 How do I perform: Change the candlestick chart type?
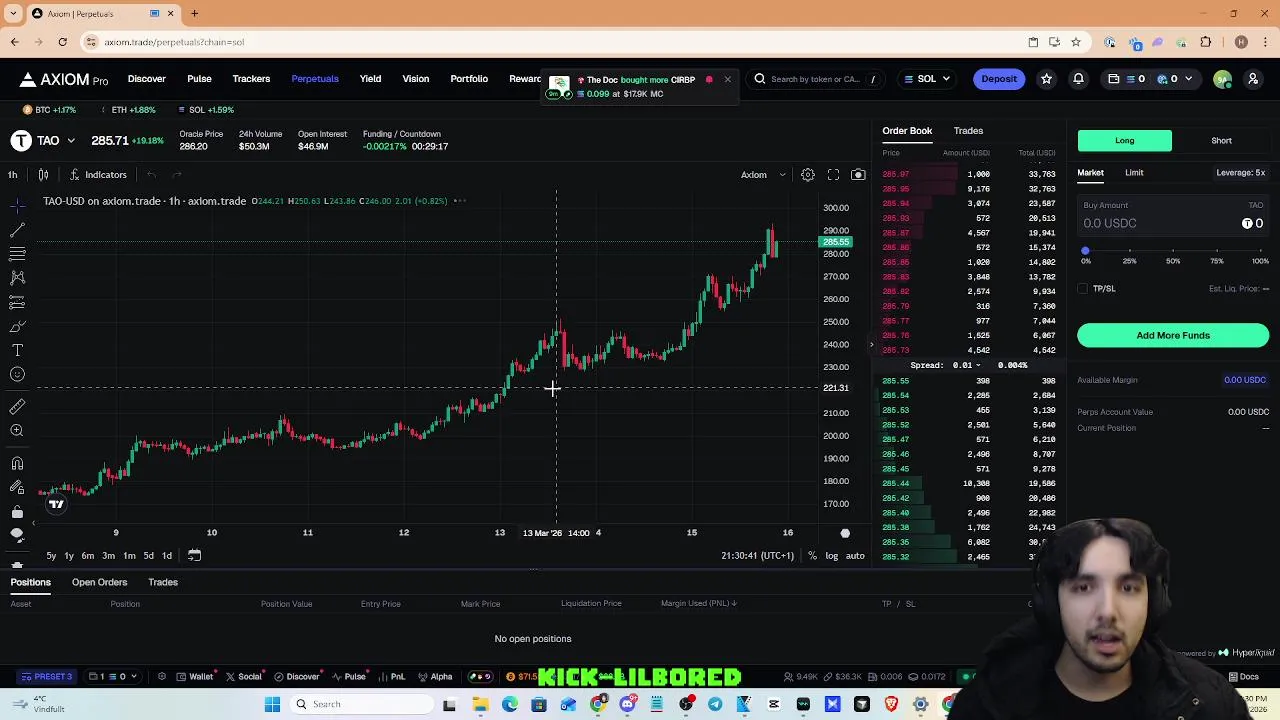[43, 175]
